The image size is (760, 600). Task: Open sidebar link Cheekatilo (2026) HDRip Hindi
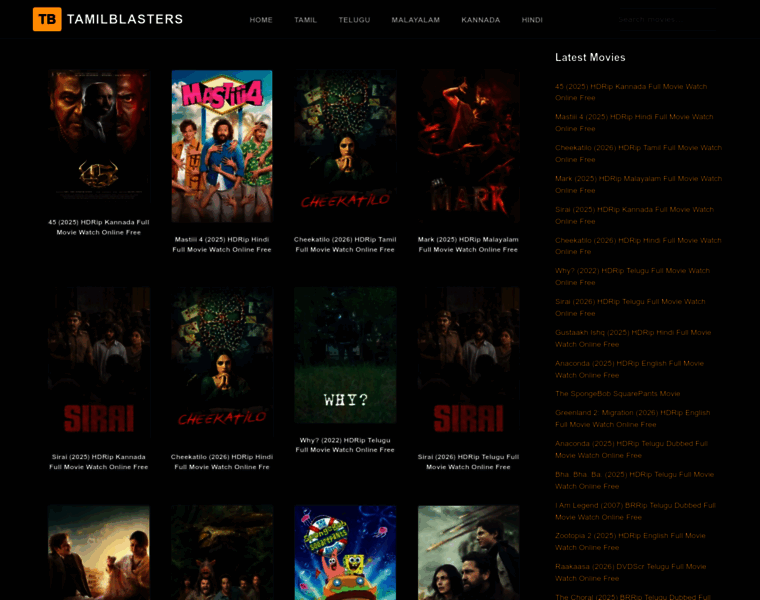pos(638,246)
